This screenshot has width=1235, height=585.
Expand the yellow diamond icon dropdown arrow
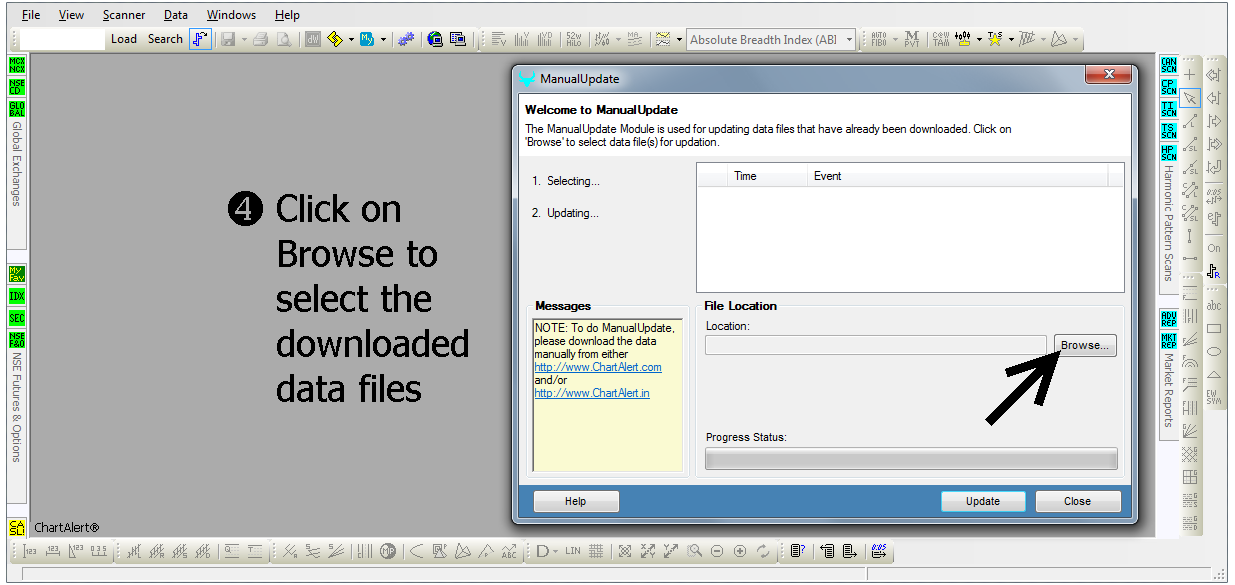(351, 40)
